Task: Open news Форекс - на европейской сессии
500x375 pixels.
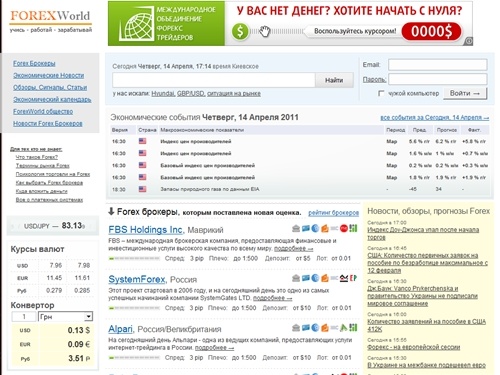Action: click(413, 347)
